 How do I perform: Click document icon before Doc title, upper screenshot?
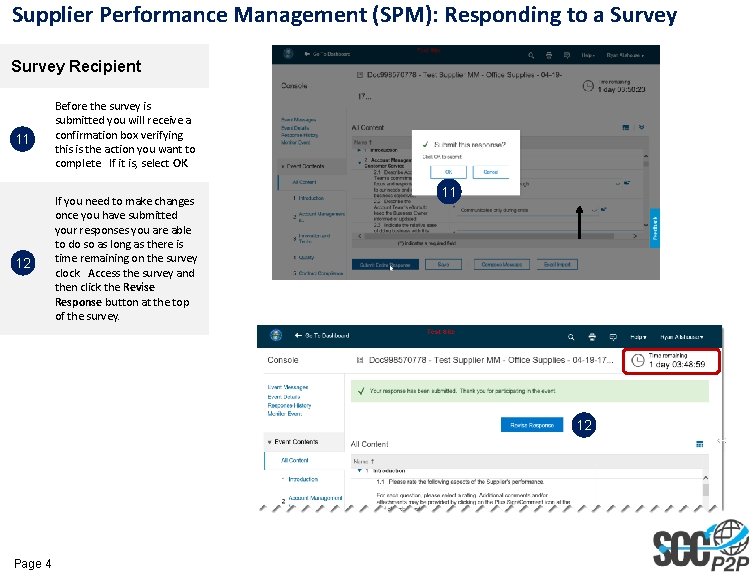[359, 75]
